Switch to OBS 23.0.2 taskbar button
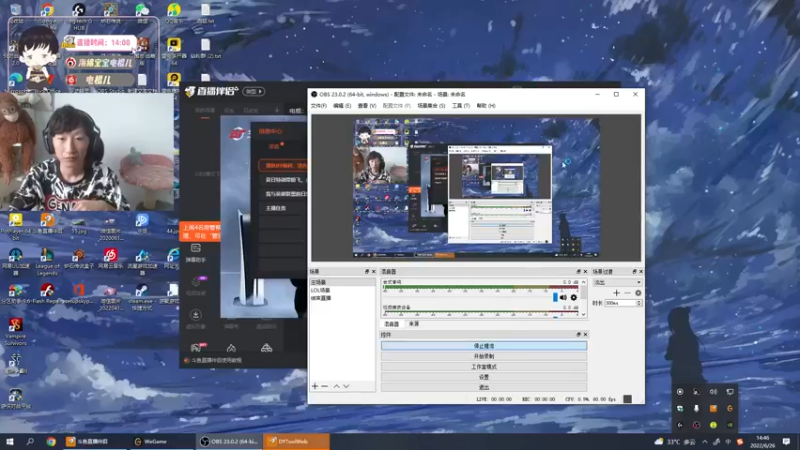Screen dimensions: 800x450 tap(229, 441)
